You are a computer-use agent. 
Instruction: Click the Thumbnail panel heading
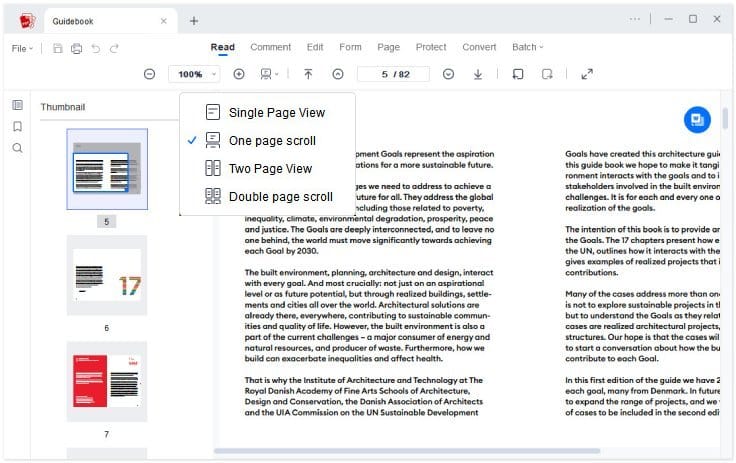(x=63, y=107)
